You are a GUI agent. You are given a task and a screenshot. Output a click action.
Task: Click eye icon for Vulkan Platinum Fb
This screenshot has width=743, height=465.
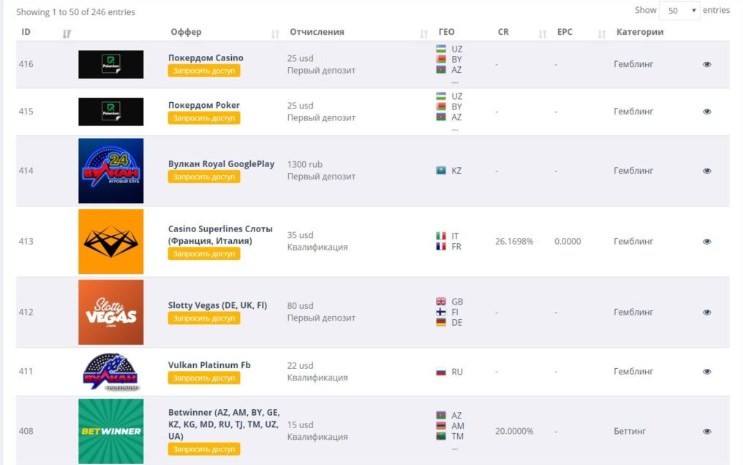click(707, 371)
